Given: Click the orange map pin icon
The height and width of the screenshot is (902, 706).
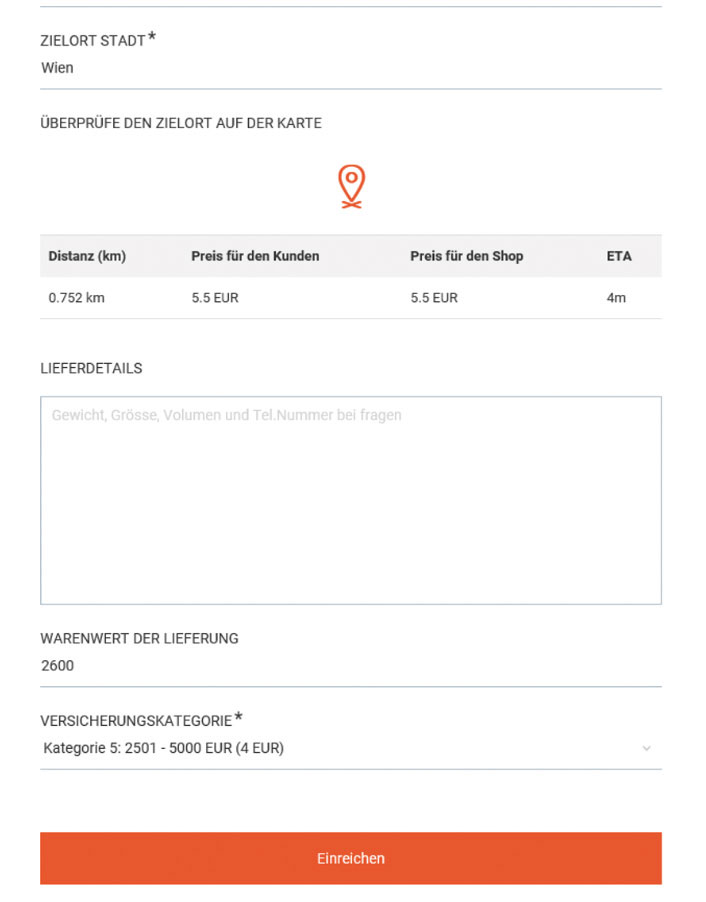Looking at the screenshot, I should coord(351,186).
